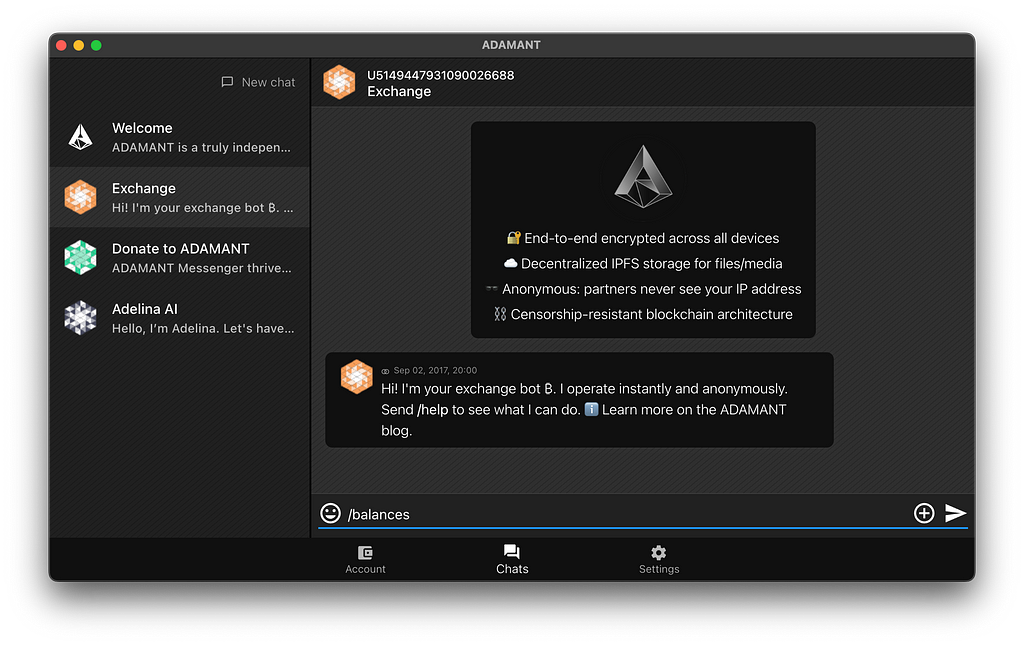Open the Adelina AI conversation
This screenshot has height=646, width=1024.
(x=180, y=317)
